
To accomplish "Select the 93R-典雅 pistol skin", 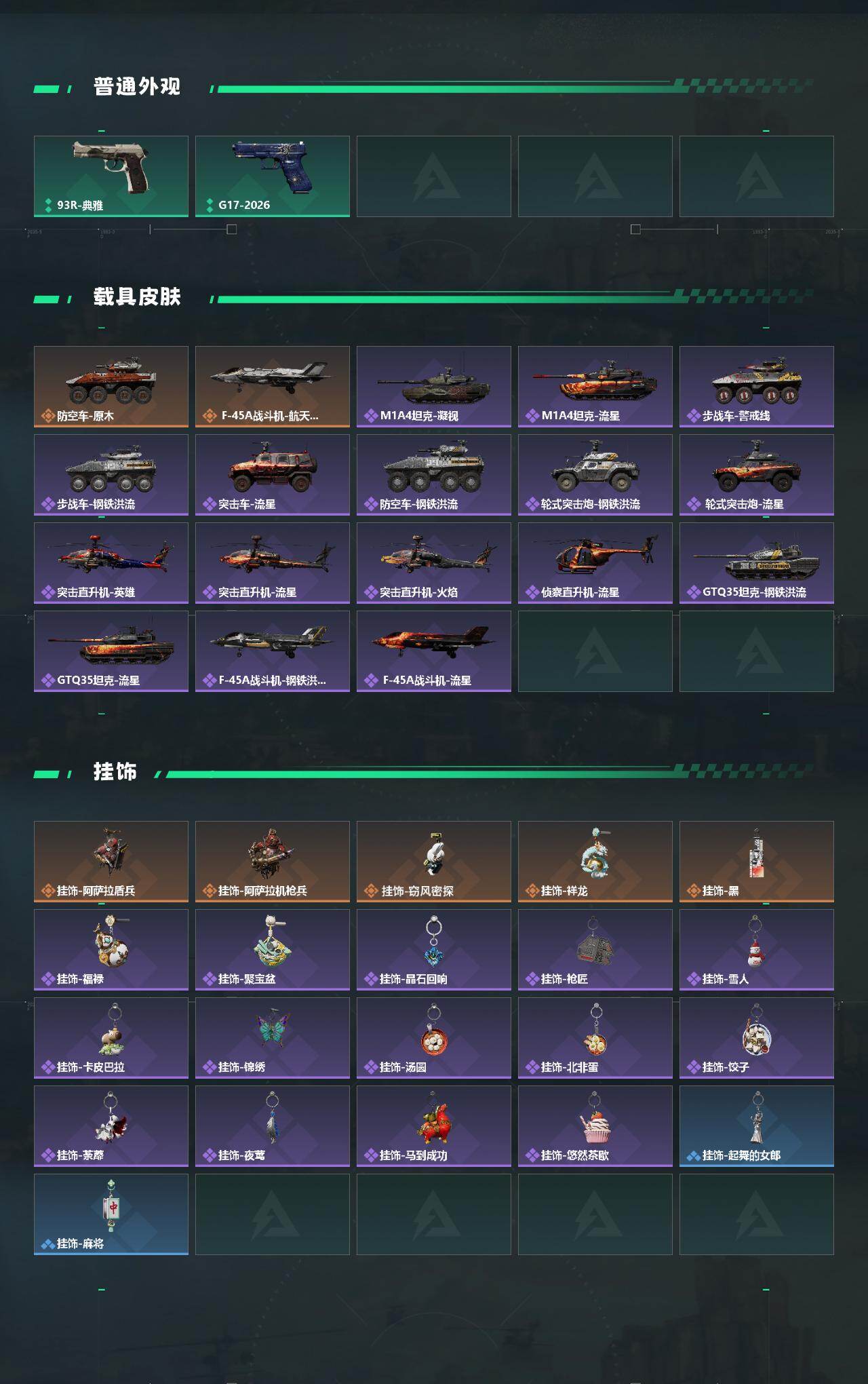I will [111, 176].
